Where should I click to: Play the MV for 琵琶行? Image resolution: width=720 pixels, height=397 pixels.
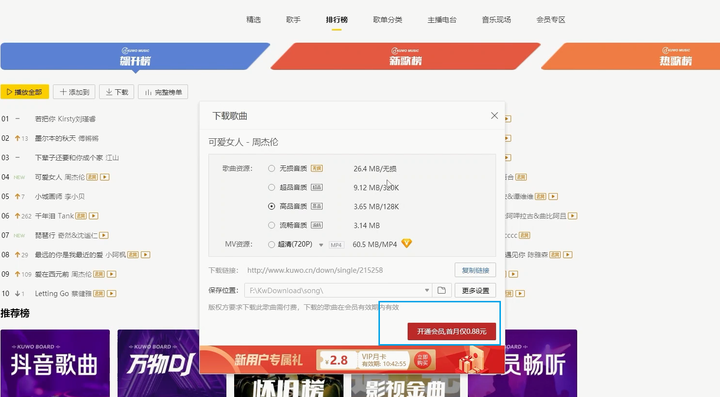coord(104,235)
